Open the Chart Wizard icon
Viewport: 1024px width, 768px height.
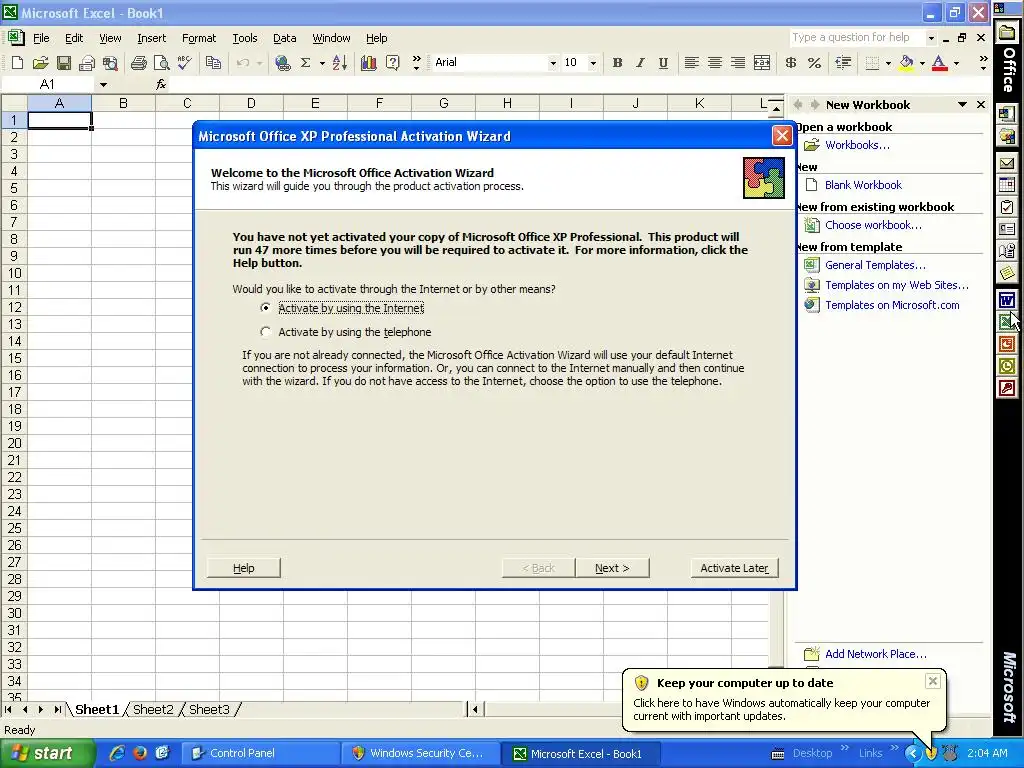point(368,63)
